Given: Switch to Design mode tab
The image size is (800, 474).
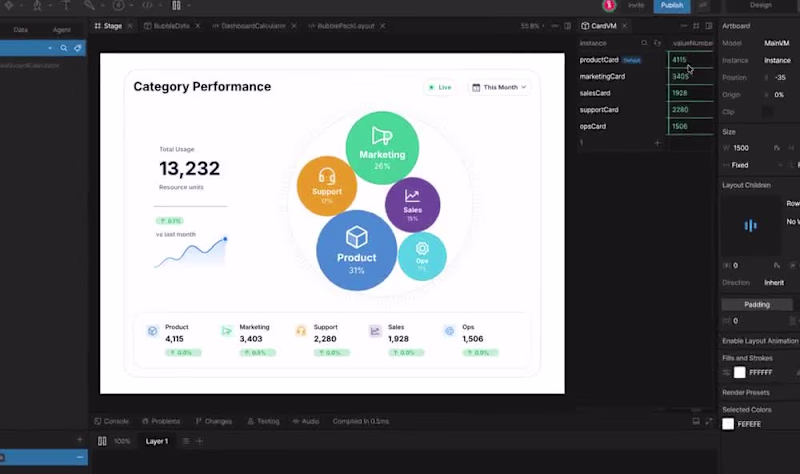Looking at the screenshot, I should 760,5.
